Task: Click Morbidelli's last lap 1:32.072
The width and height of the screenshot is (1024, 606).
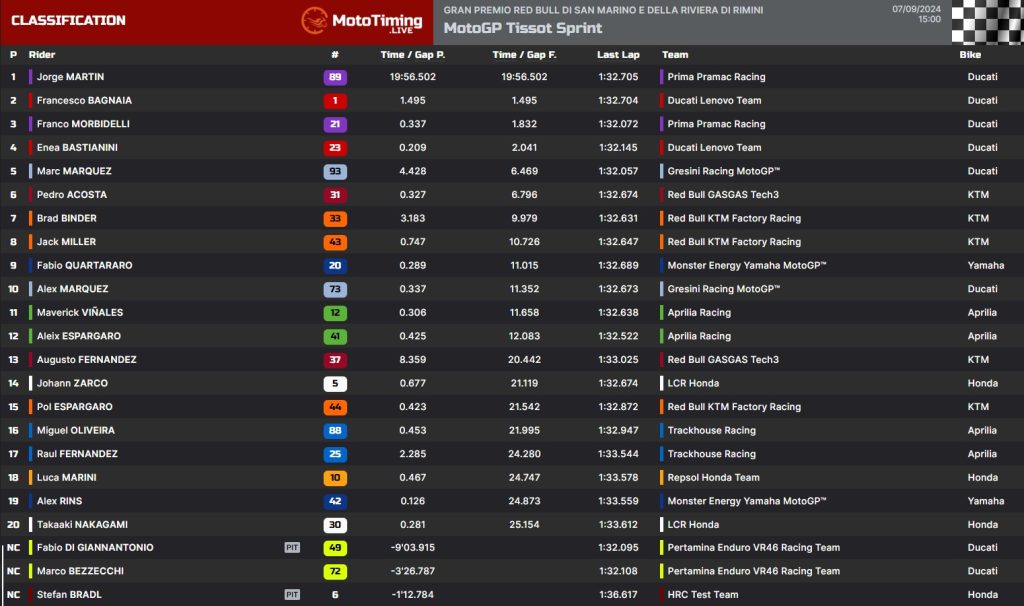Action: coord(618,124)
